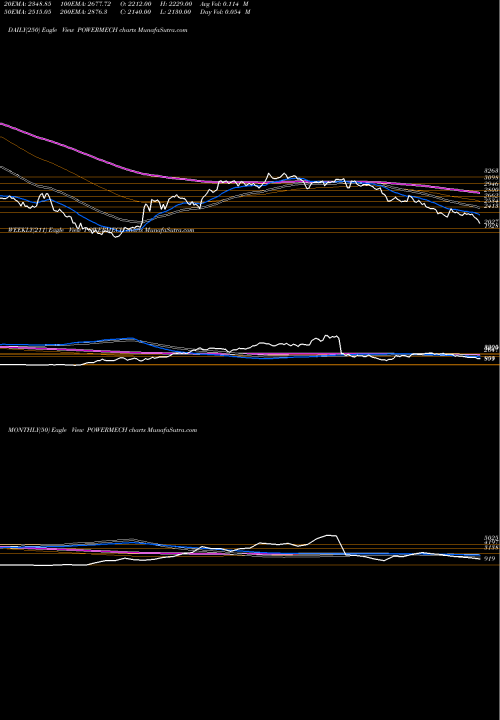Click the WEEKLY(211) Eagle View chart title

tap(101, 230)
